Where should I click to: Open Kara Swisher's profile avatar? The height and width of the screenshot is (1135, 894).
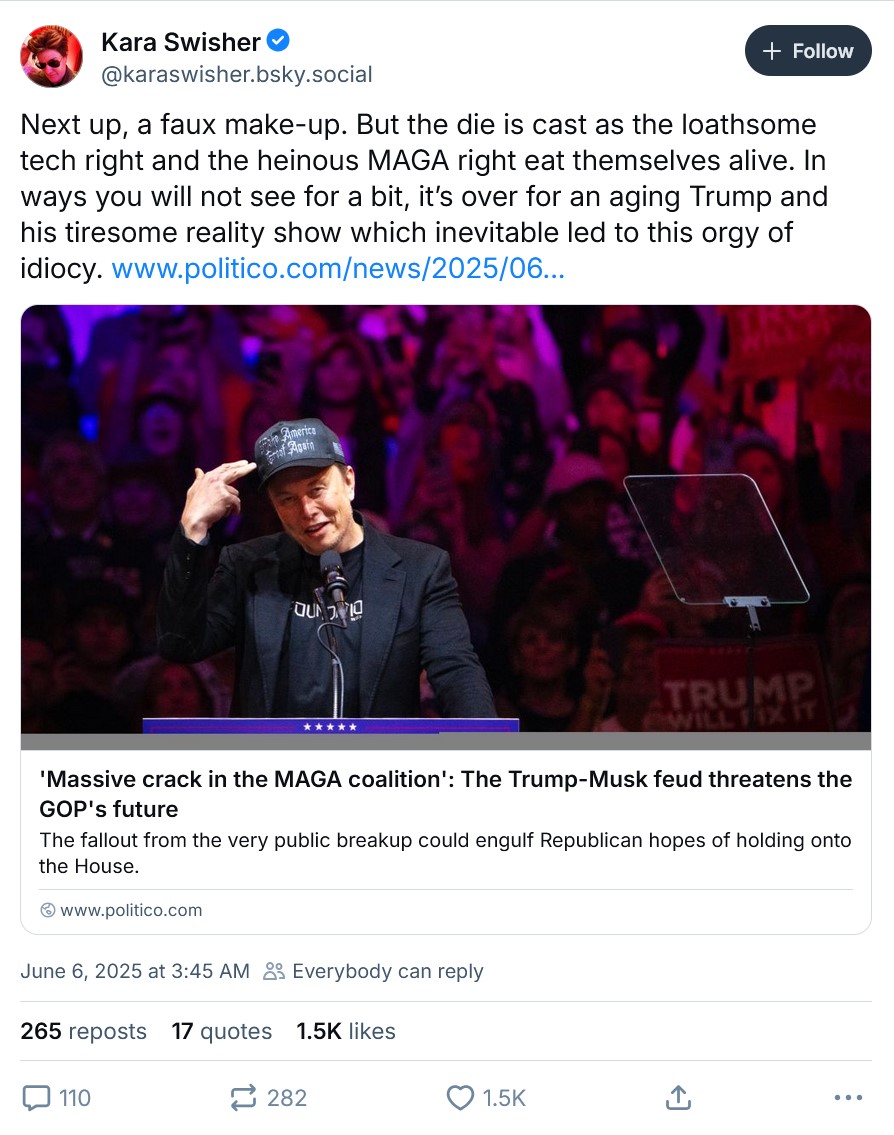coord(51,56)
